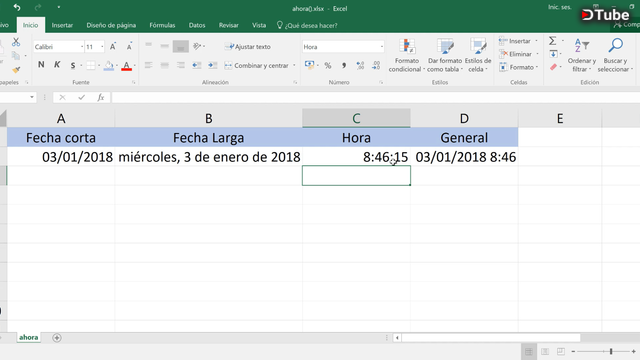Open the Calibri font name dropdown

(82, 47)
